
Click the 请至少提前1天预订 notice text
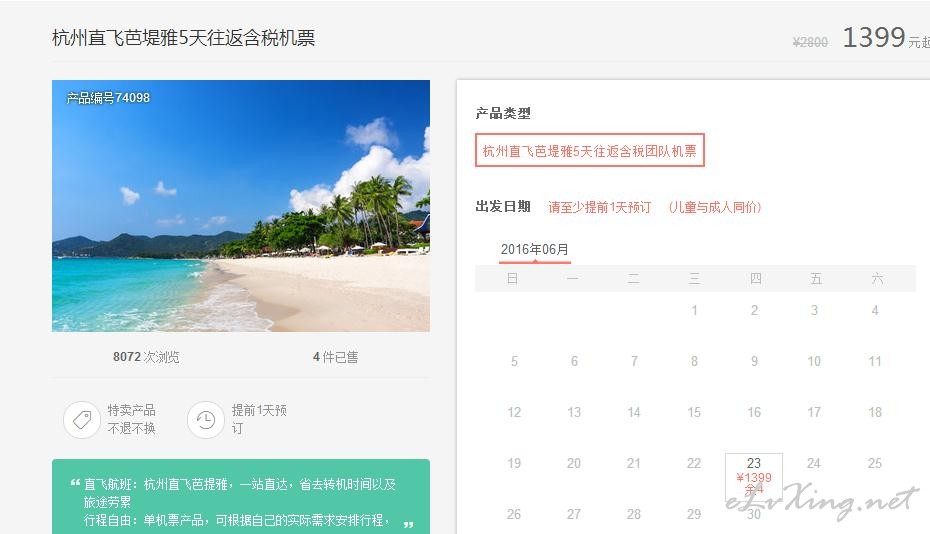600,207
